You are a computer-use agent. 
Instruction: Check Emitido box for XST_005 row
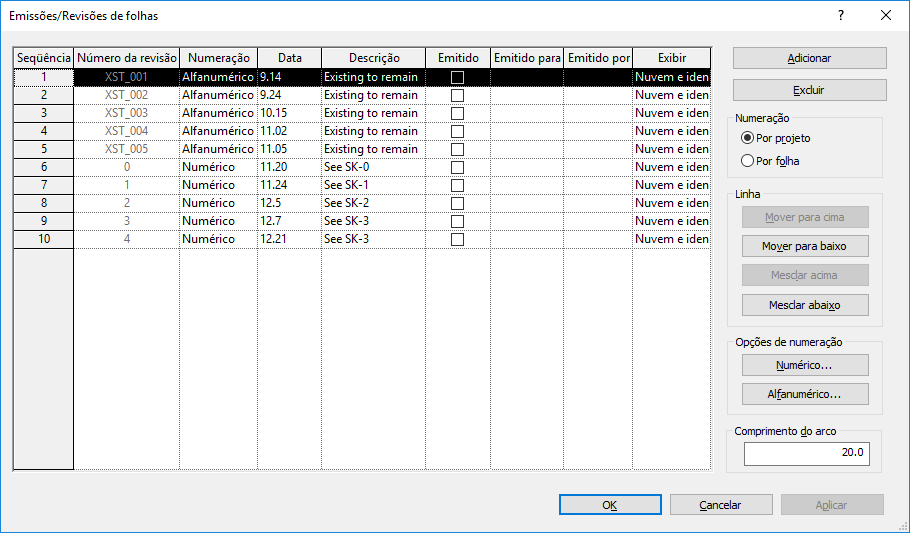pyautogui.click(x=457, y=149)
